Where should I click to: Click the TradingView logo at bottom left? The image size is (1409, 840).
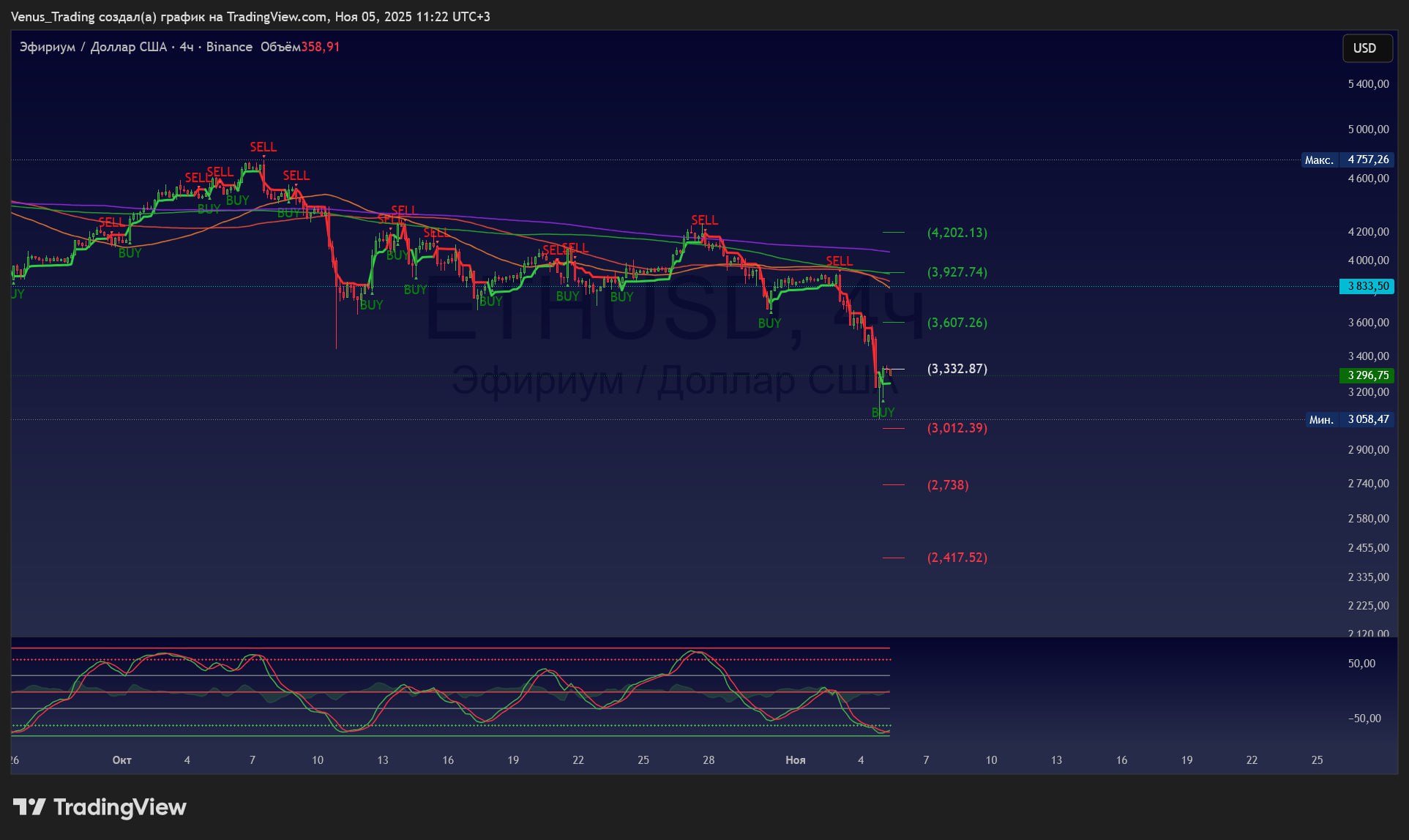click(x=100, y=807)
